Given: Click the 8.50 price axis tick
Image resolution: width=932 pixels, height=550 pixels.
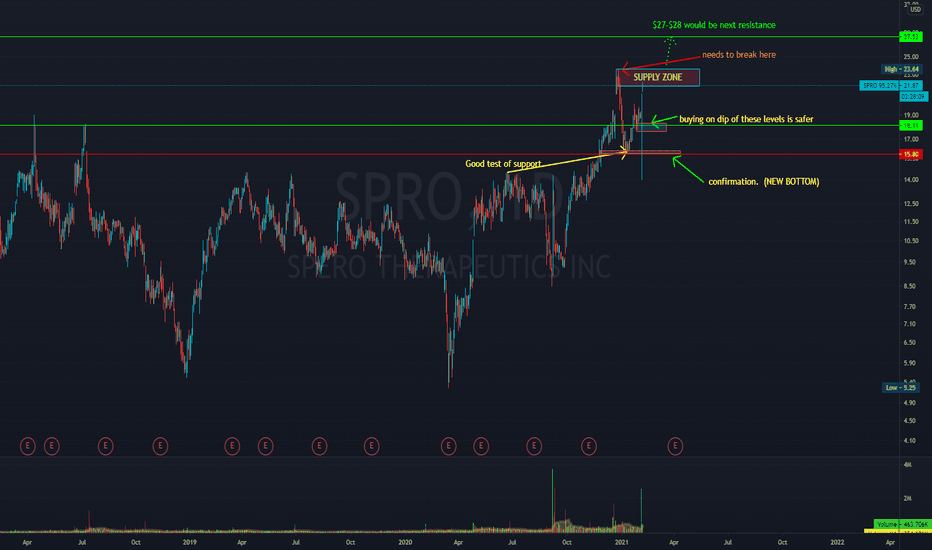Looking at the screenshot, I should (911, 287).
